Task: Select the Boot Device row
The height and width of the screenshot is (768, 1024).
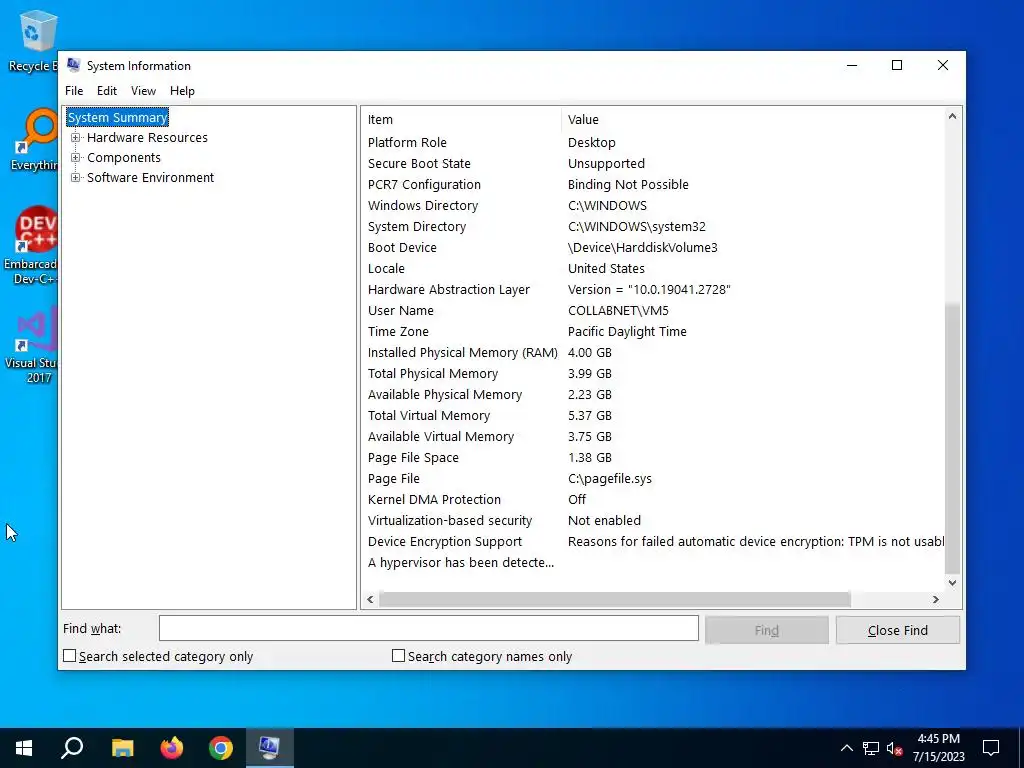Action: point(653,248)
